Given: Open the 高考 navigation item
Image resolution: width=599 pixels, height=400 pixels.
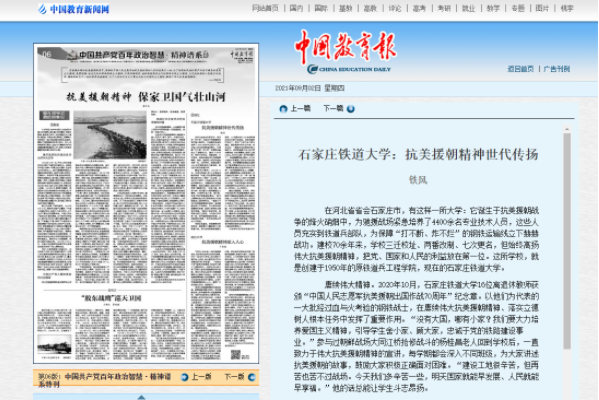Looking at the screenshot, I should pos(419,8).
